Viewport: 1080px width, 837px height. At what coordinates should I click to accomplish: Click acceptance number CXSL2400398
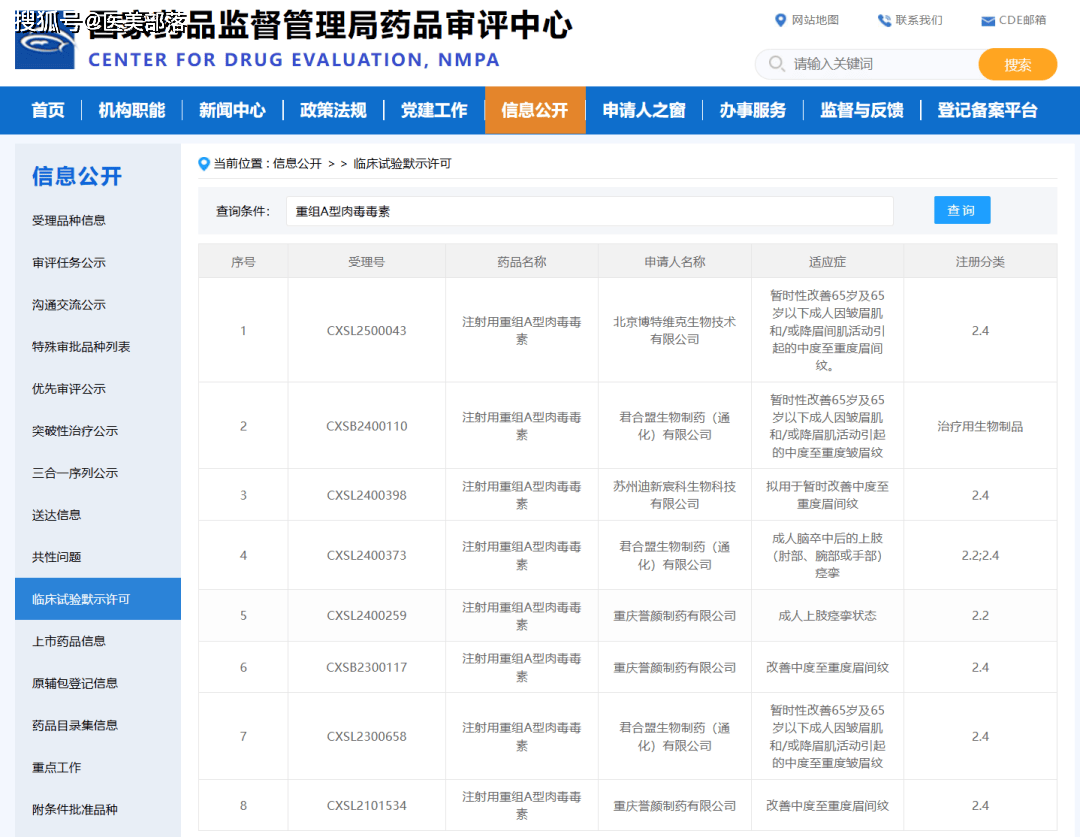(366, 495)
